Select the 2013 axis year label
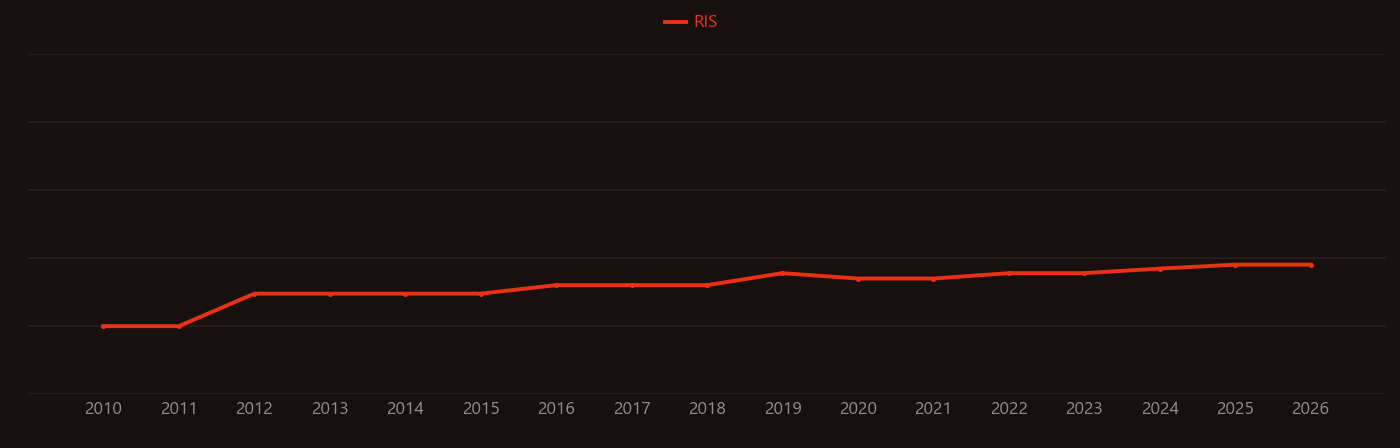 click(330, 409)
